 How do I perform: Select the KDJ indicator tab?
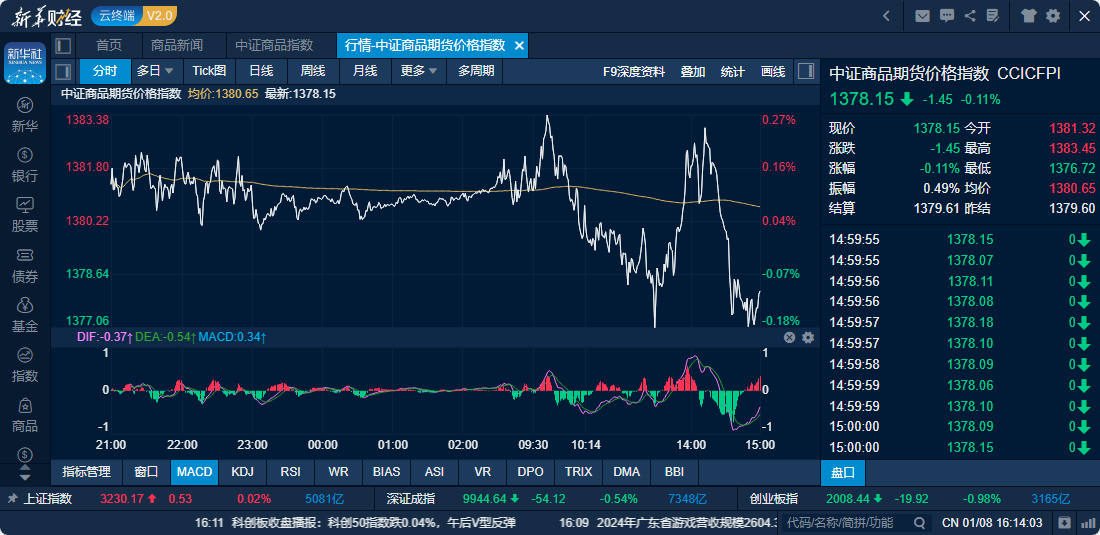pyautogui.click(x=242, y=472)
